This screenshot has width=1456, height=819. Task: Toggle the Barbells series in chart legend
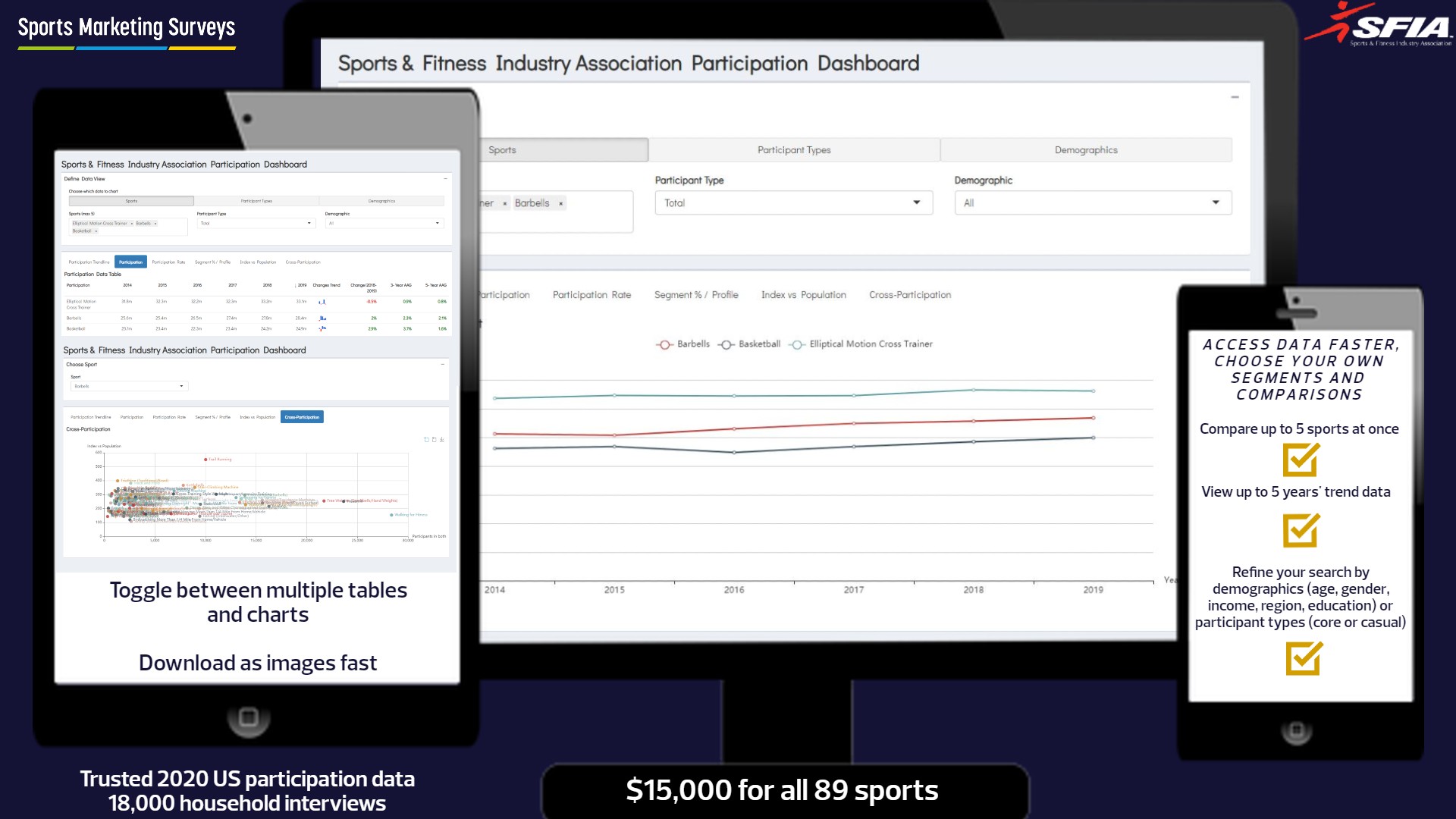682,344
